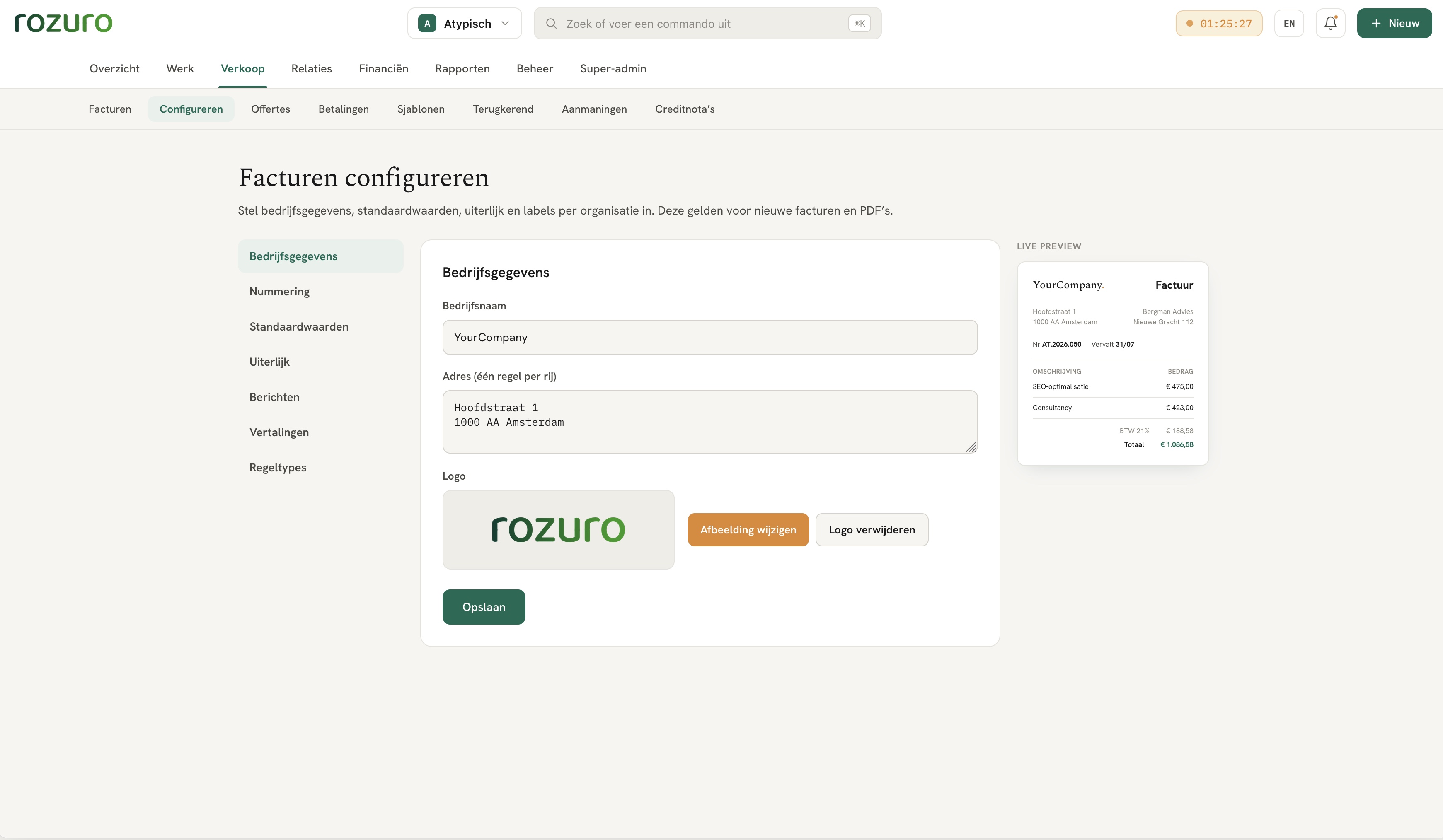This screenshot has width=1443, height=840.
Task: Switch language with EN button
Action: tap(1289, 24)
